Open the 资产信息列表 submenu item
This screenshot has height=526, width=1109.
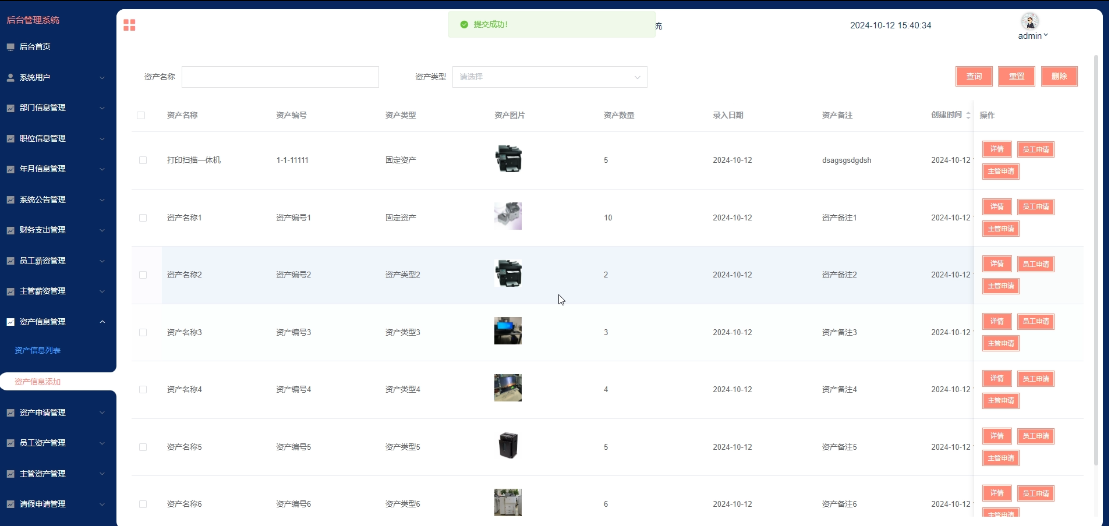(x=37, y=351)
